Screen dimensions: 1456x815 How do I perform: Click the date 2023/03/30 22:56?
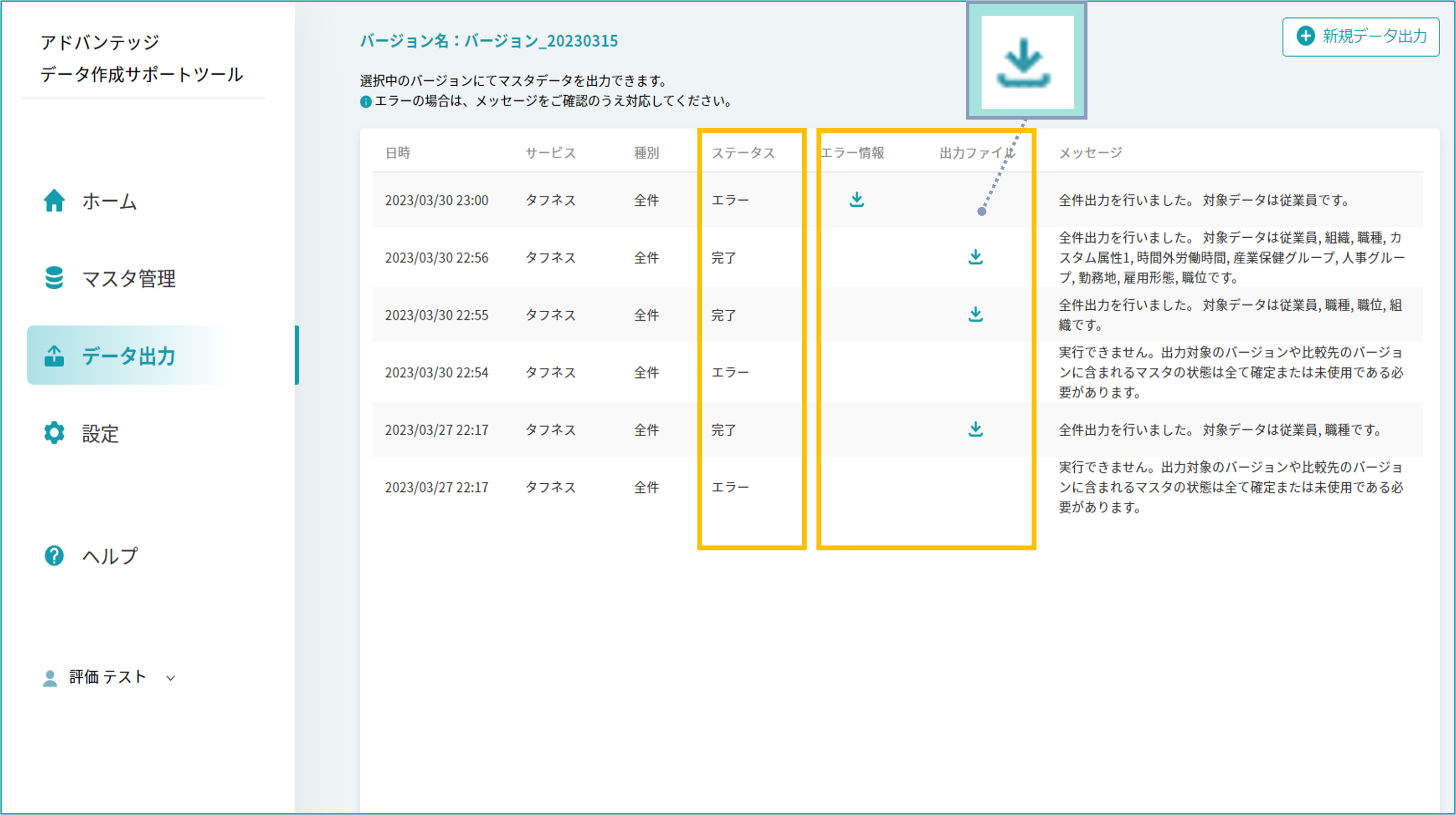click(436, 258)
